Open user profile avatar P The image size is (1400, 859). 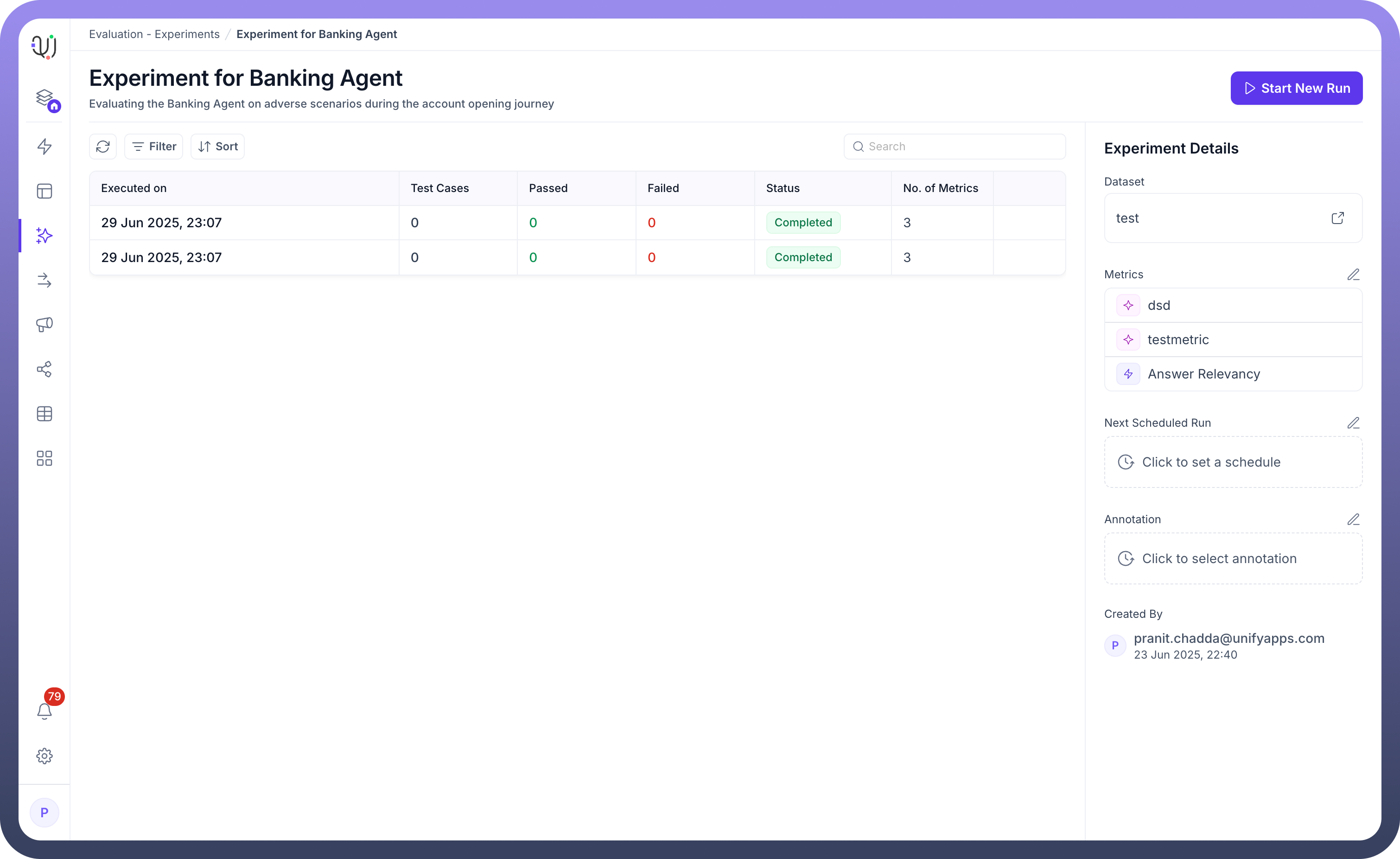click(x=45, y=812)
